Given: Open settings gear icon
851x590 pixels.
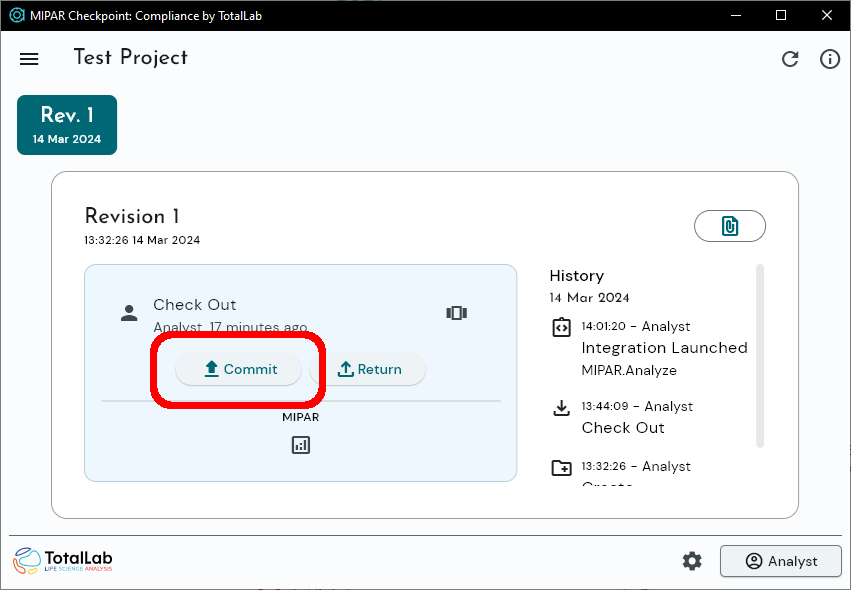Looking at the screenshot, I should (x=692, y=561).
